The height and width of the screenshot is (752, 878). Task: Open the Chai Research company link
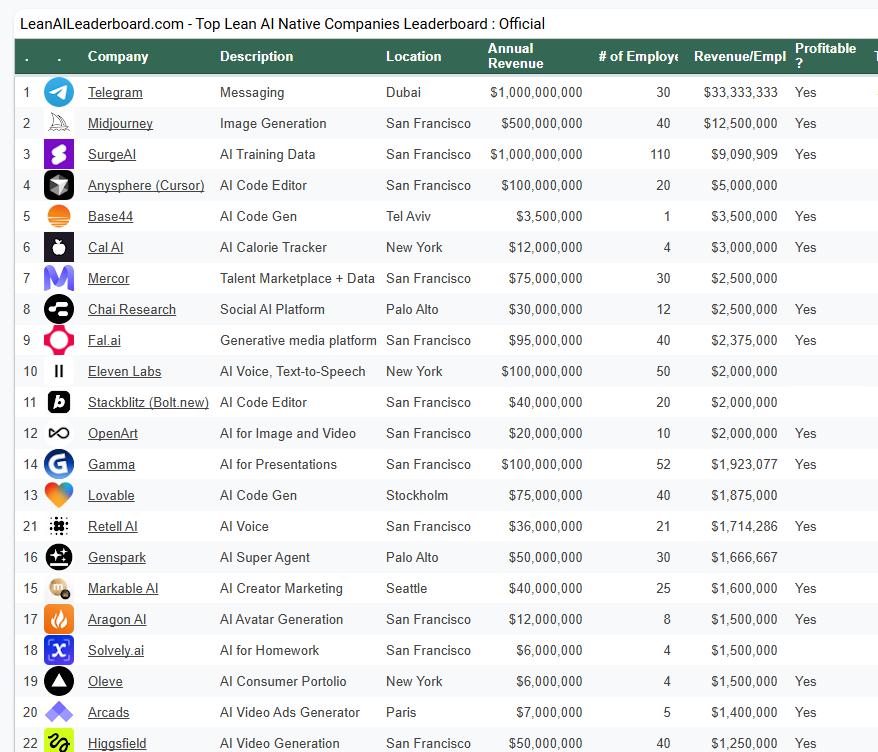pos(131,309)
